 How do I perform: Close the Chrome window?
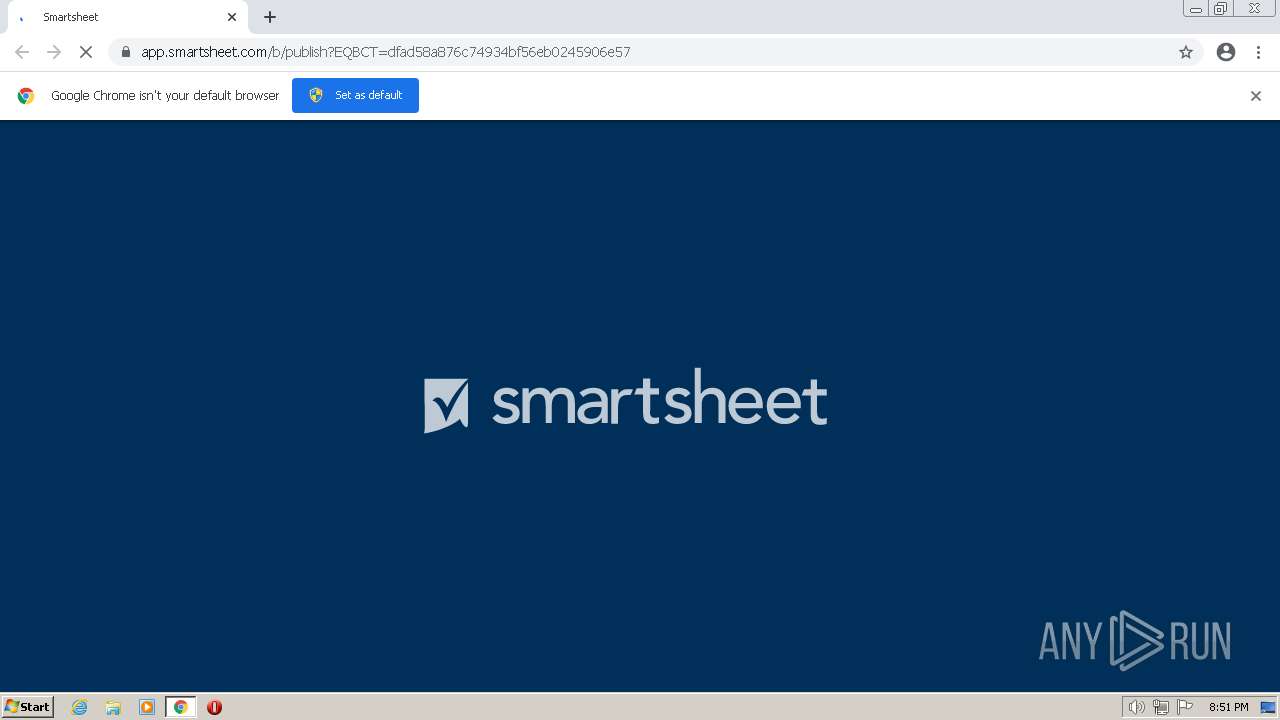click(x=1254, y=9)
